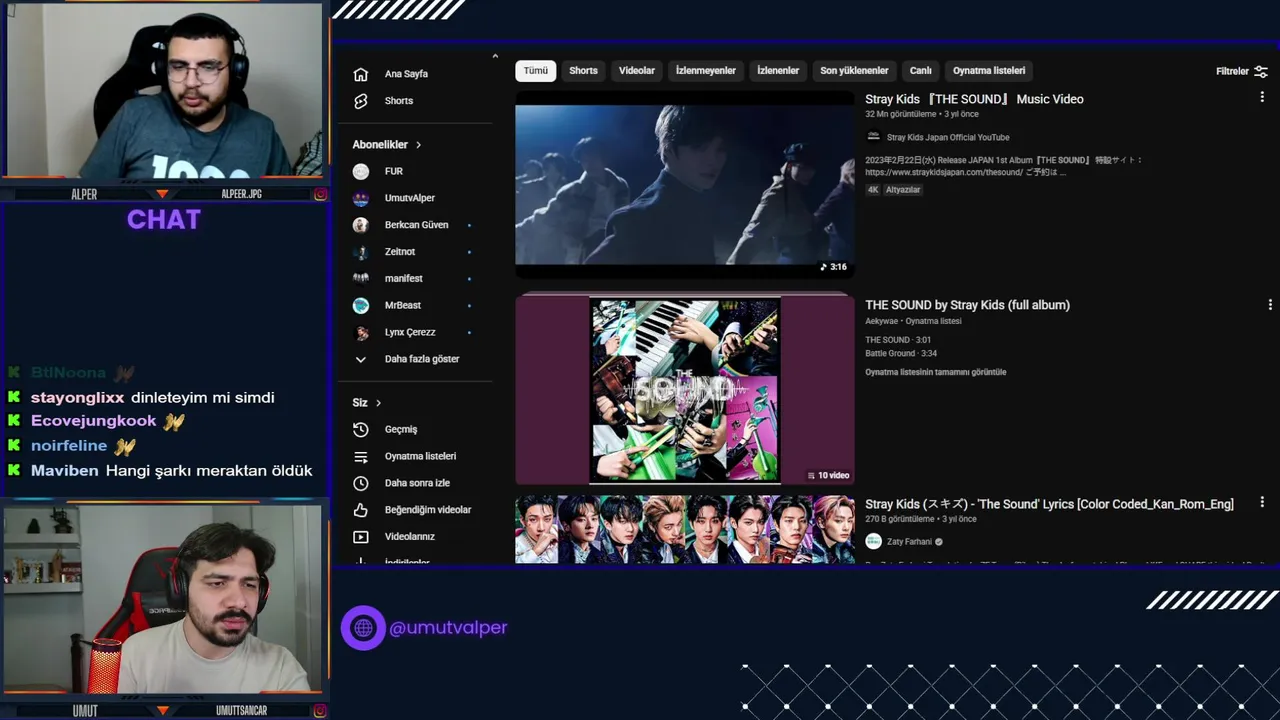Click Stray Kids Japan Official YouTube avatar

click(873, 137)
